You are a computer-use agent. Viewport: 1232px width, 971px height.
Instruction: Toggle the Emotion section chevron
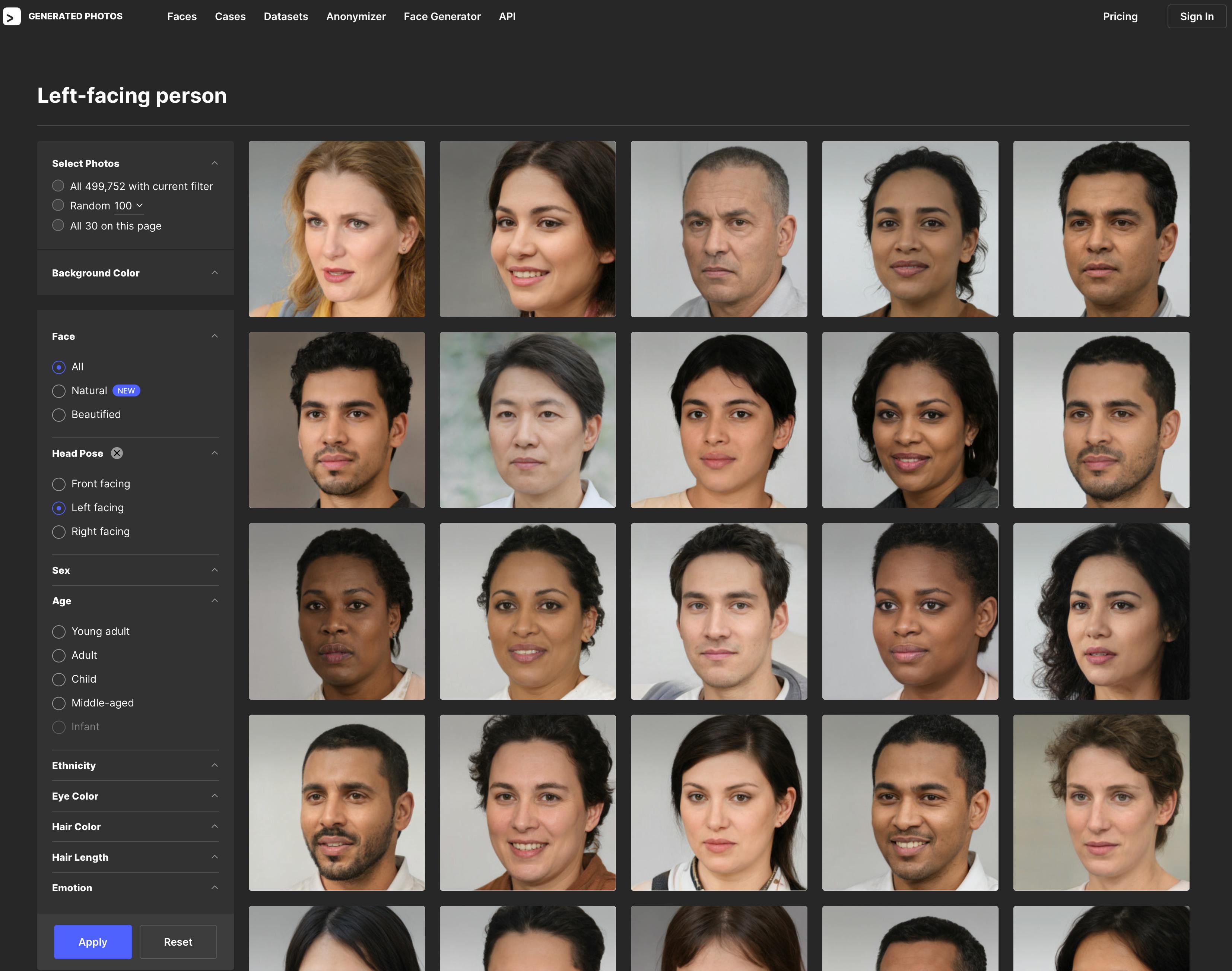(214, 888)
